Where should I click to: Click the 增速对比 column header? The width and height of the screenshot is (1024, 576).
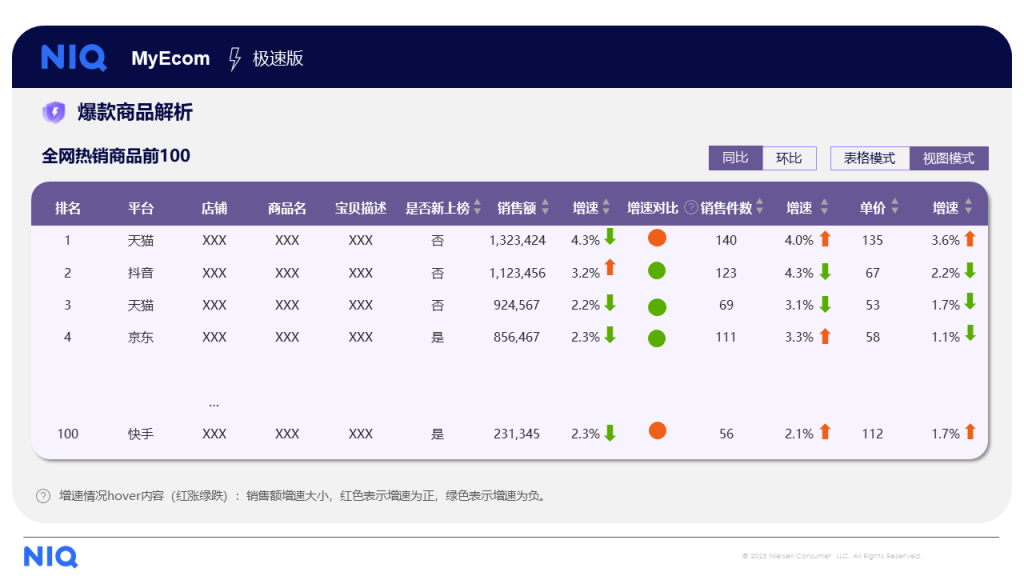(652, 208)
